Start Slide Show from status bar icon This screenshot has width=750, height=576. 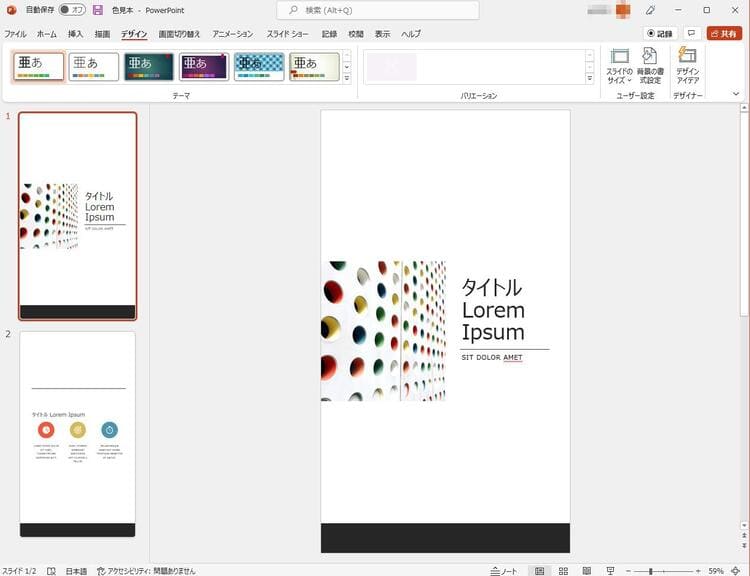610,571
